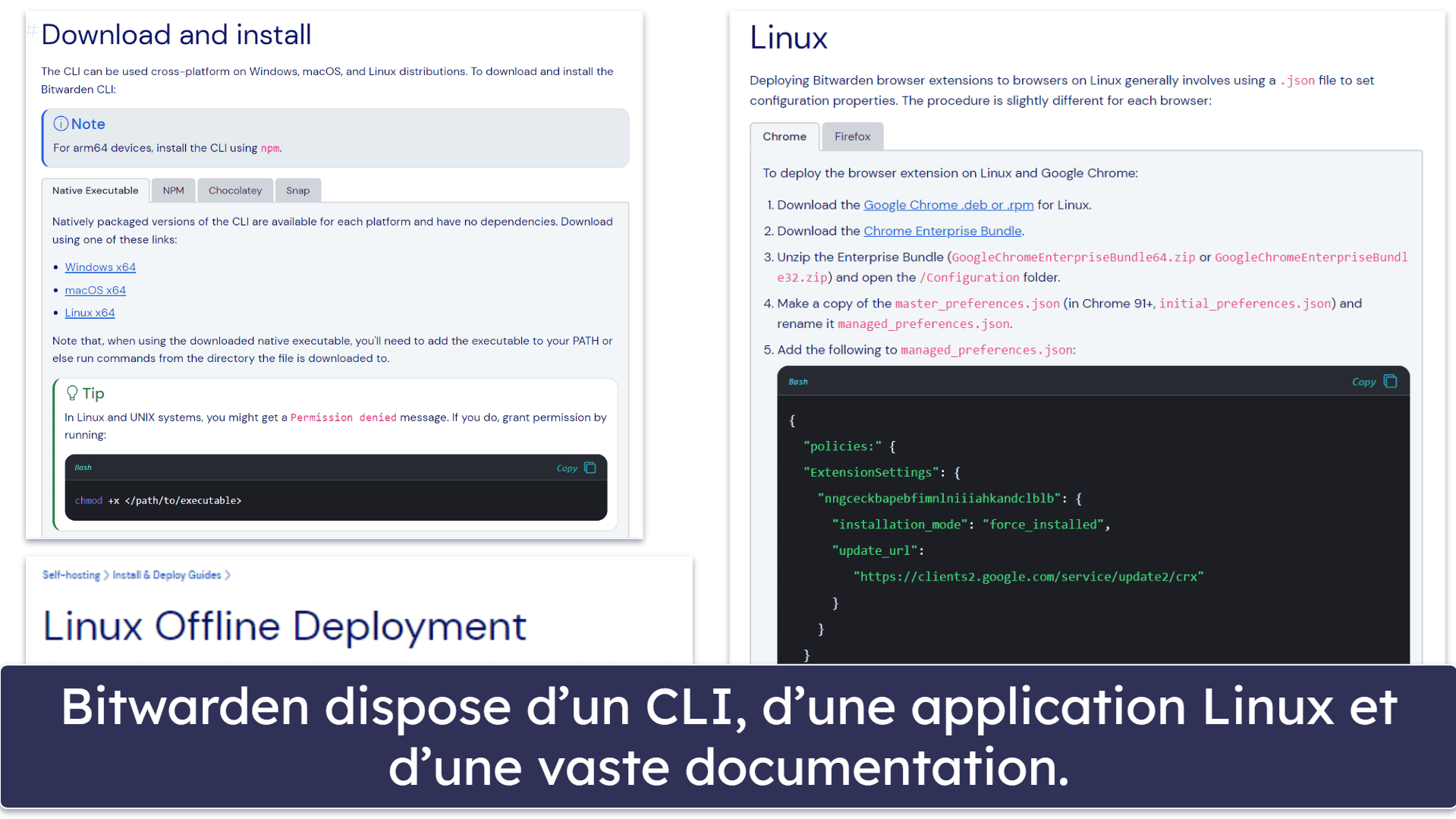Open the Linux x64 download link
This screenshot has height=819, width=1456.
[90, 313]
